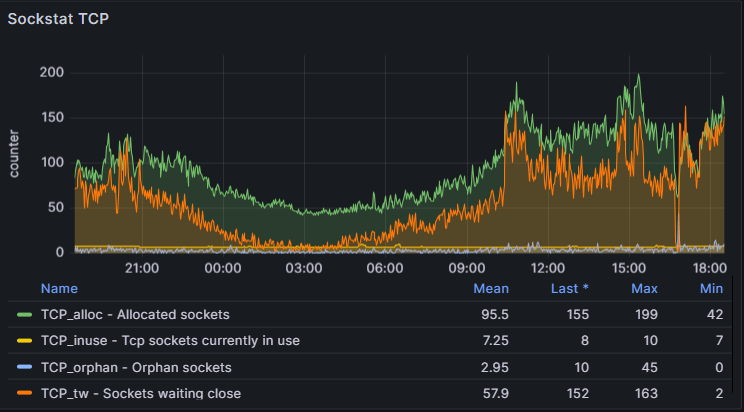Sort the legend by the Min column
This screenshot has width=744, height=412.
711,288
